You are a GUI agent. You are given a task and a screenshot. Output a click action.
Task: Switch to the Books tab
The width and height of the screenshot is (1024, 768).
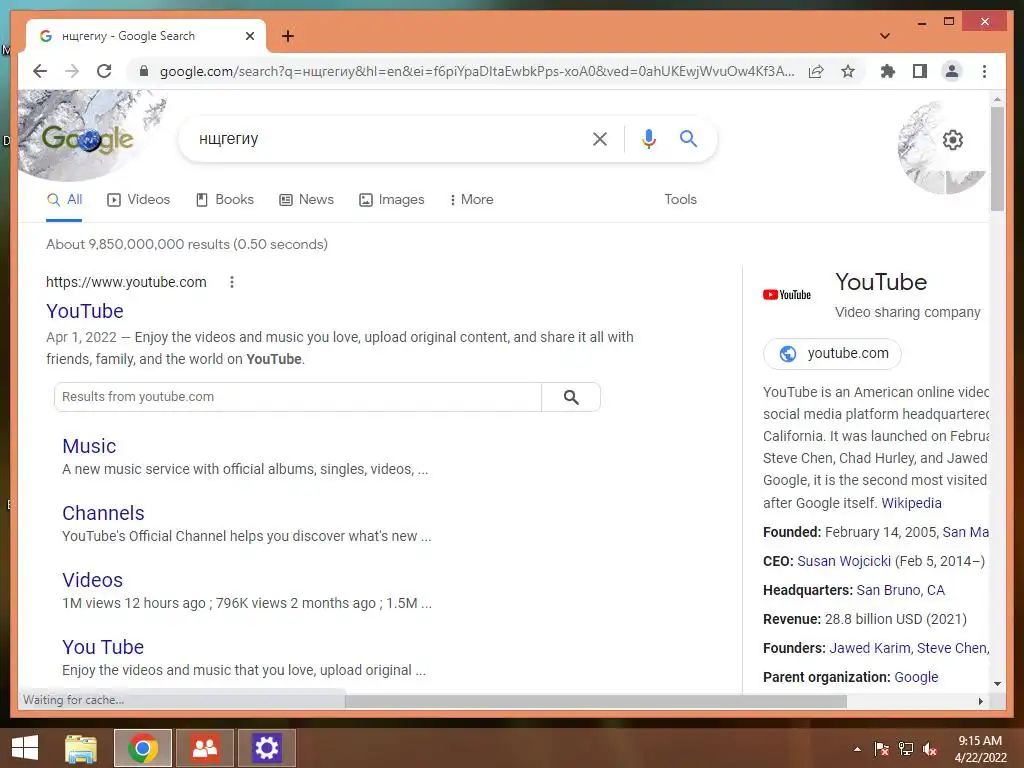click(225, 200)
